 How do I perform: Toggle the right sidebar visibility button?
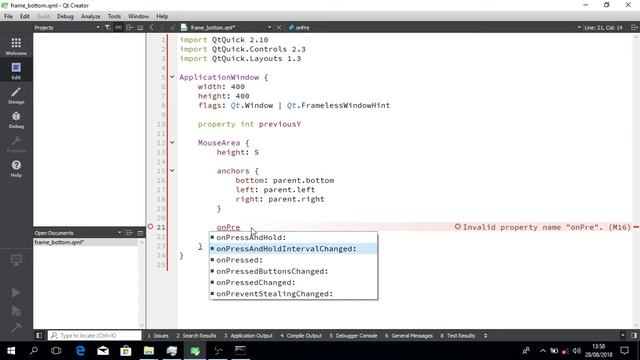[x=634, y=336]
